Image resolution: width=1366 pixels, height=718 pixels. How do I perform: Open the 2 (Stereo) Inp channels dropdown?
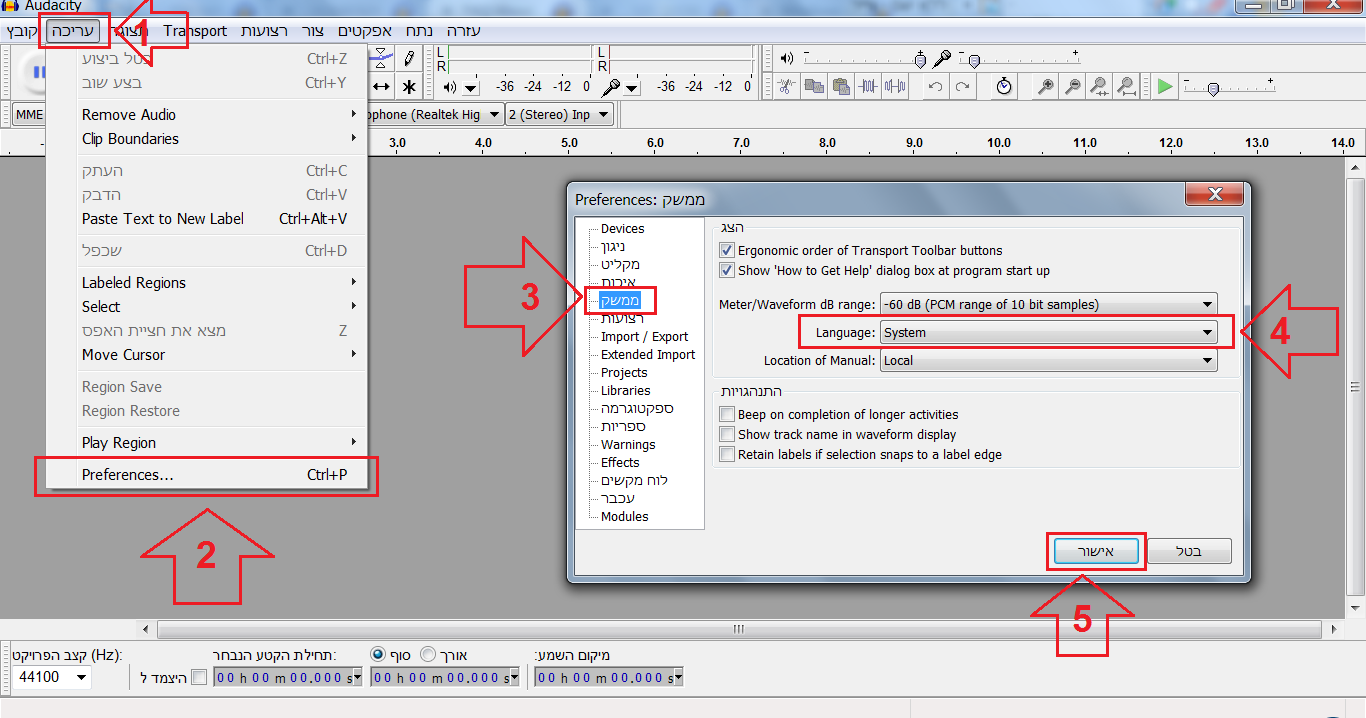(559, 114)
